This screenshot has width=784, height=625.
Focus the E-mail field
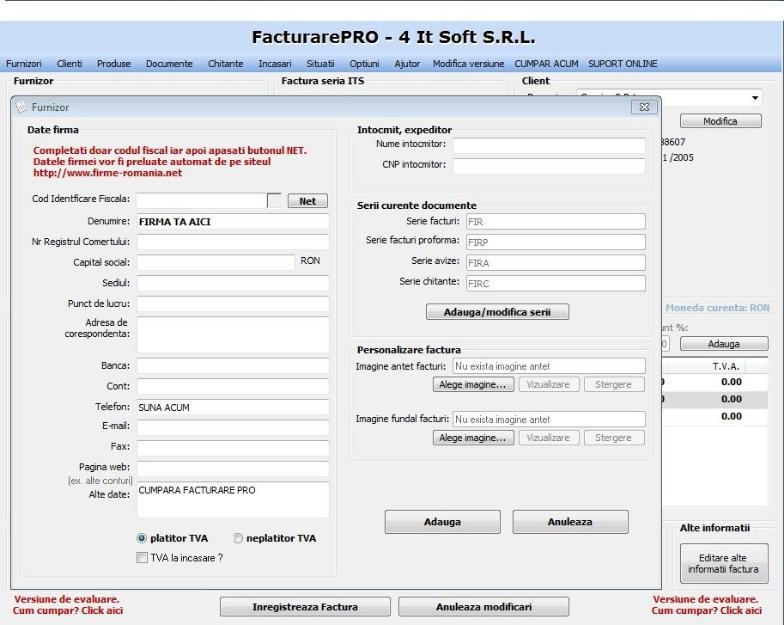coord(232,428)
